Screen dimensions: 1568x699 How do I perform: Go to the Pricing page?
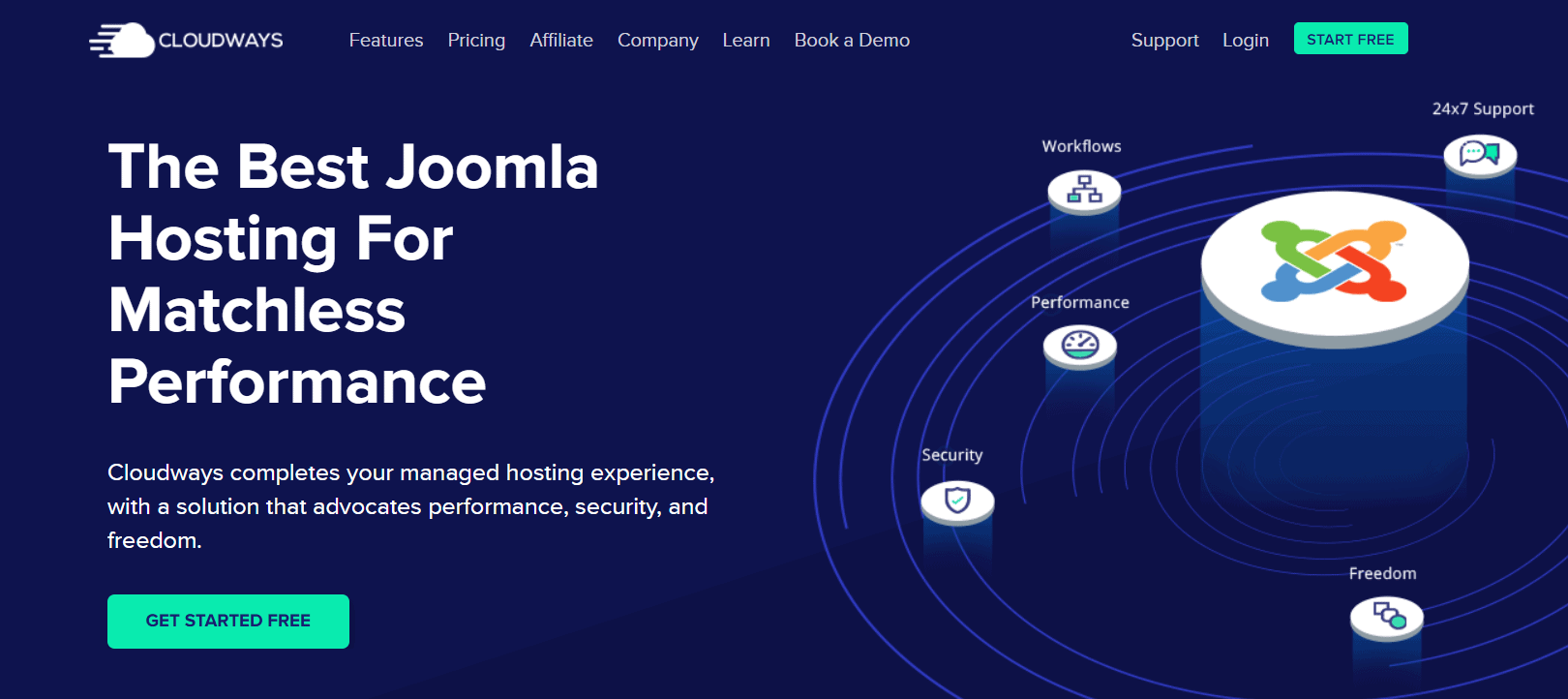point(476,41)
